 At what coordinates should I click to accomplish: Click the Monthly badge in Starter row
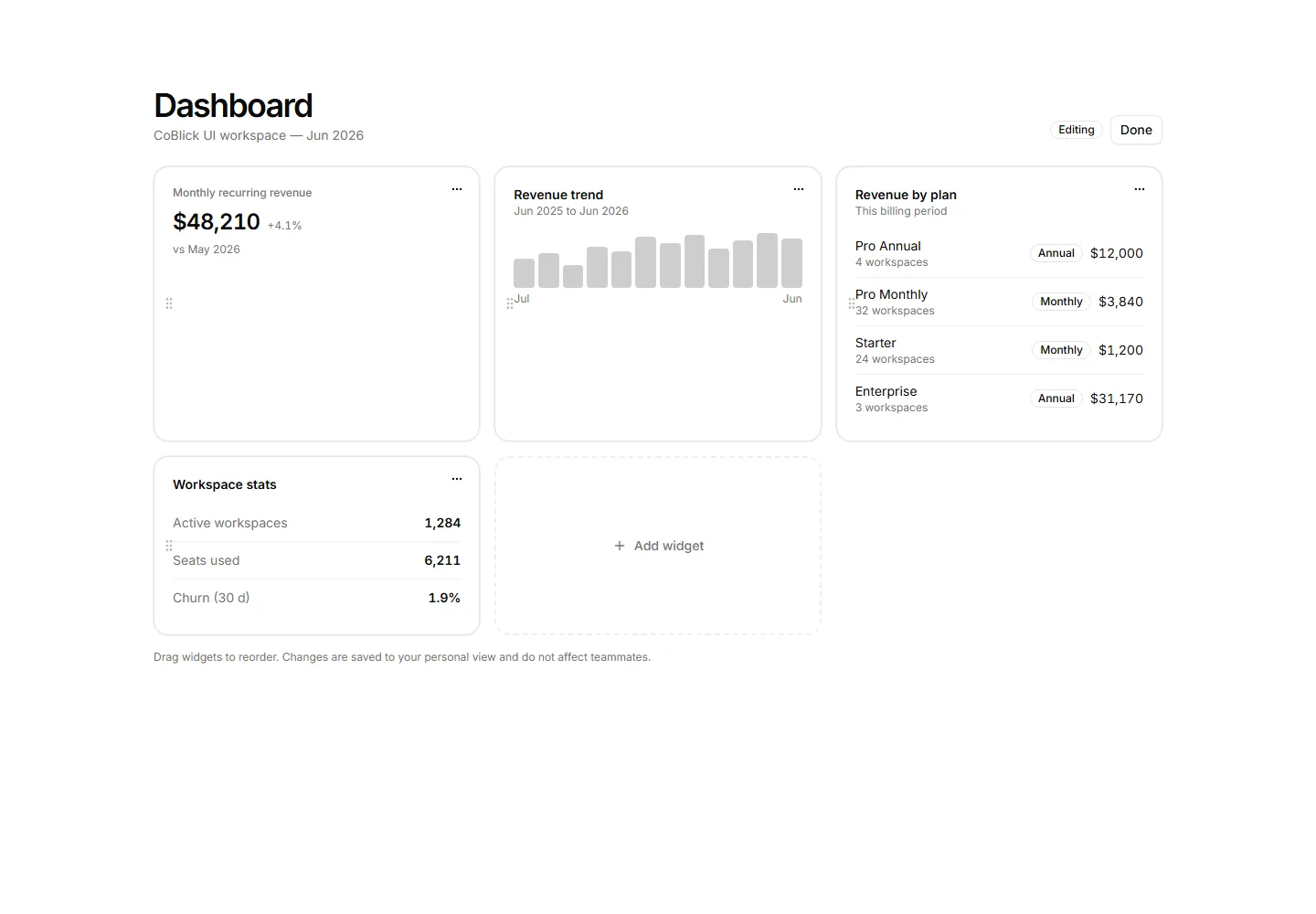click(x=1061, y=350)
